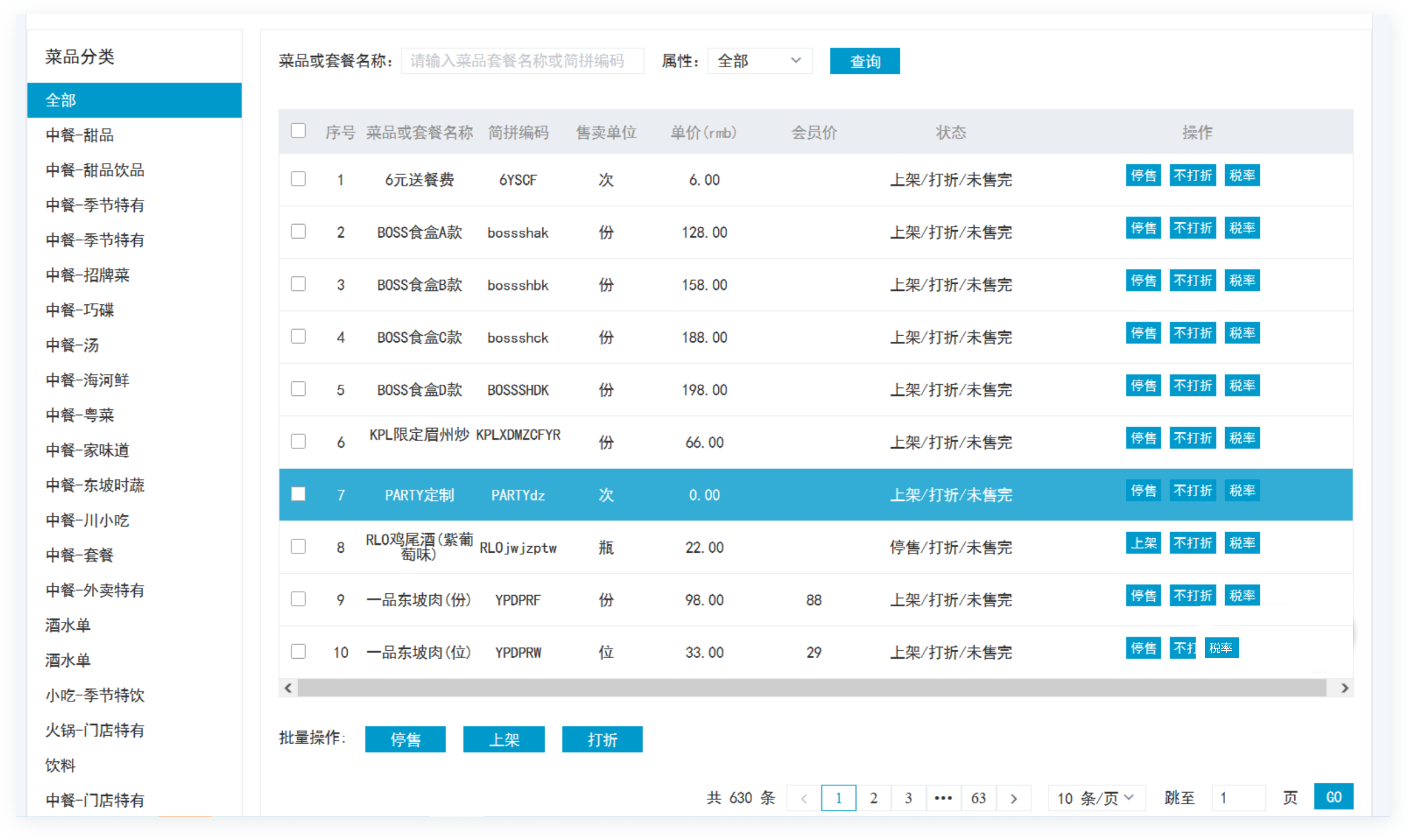This screenshot has height=840, width=1412.
Task: Open the pagination ellipsis for more pages
Action: pos(943,798)
